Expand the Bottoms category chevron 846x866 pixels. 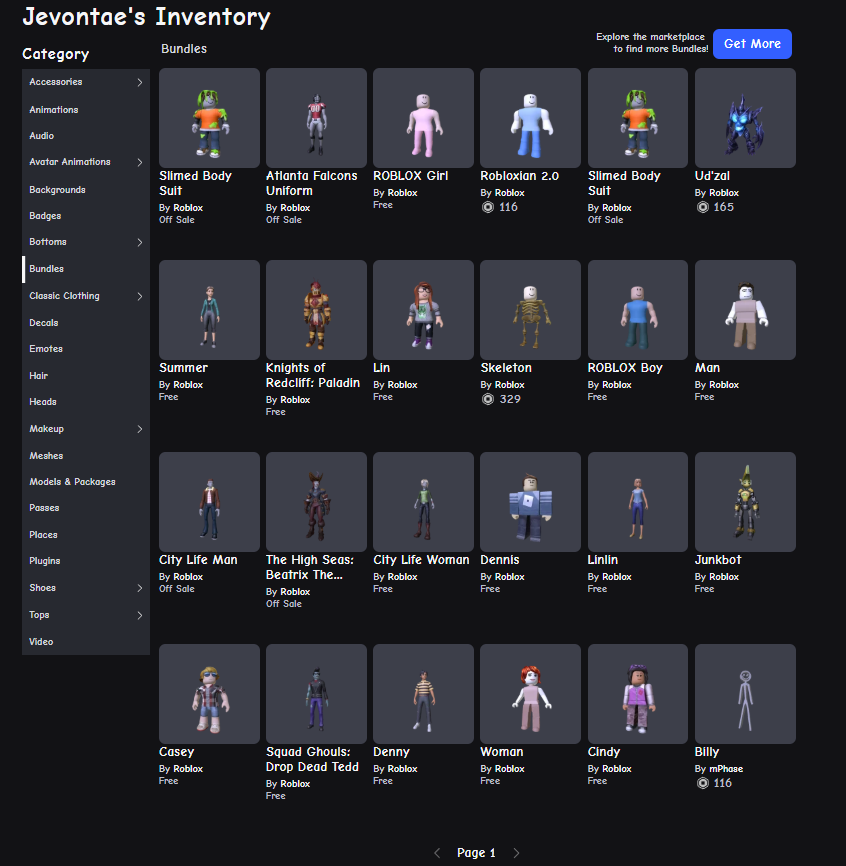coord(140,242)
